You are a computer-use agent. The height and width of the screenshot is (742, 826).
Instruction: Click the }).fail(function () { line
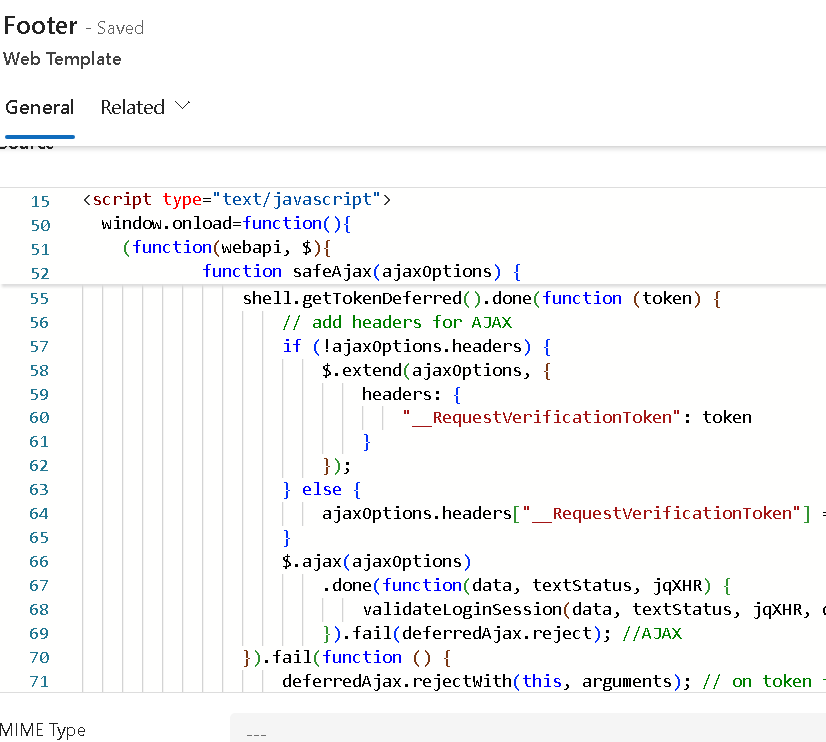pyautogui.click(x=347, y=658)
